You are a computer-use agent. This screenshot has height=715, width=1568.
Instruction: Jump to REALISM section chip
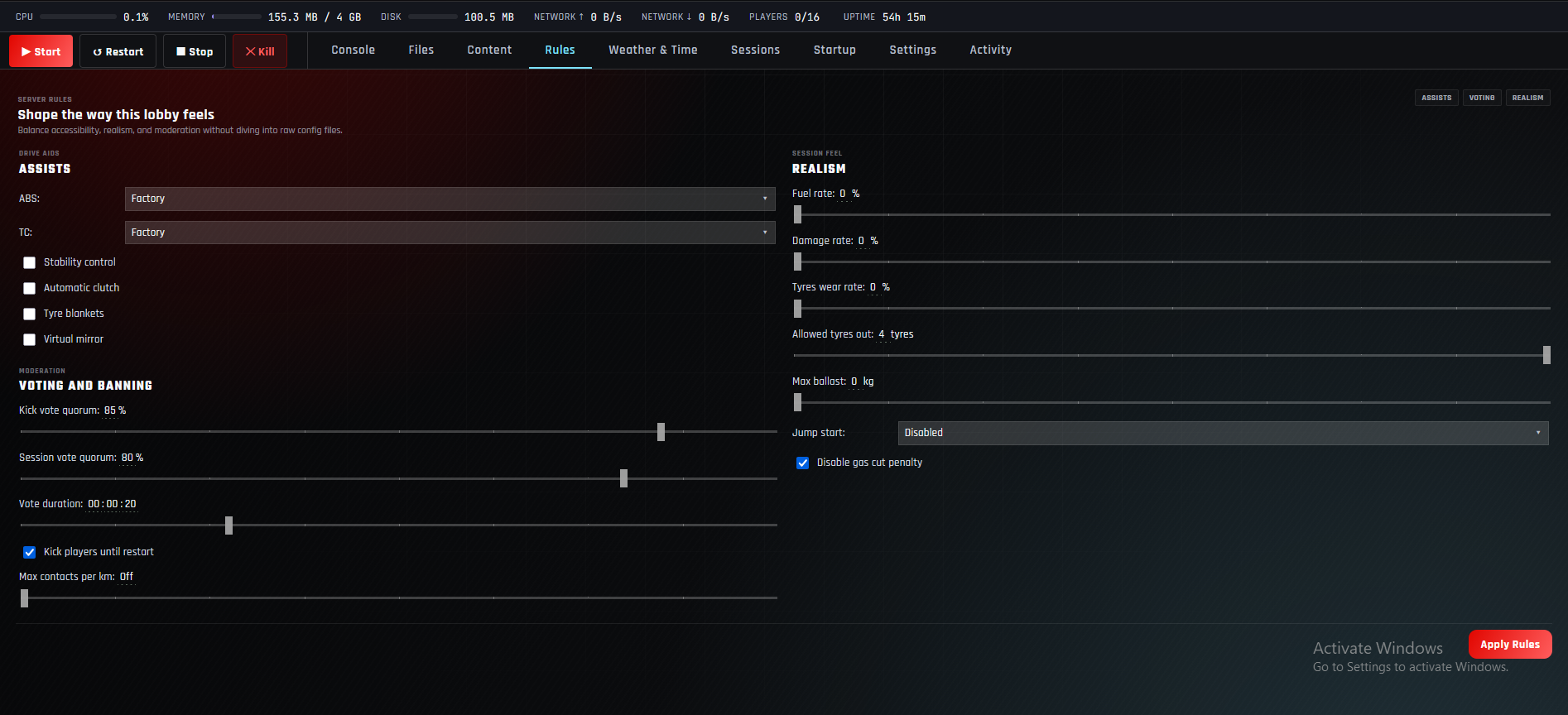[1528, 98]
